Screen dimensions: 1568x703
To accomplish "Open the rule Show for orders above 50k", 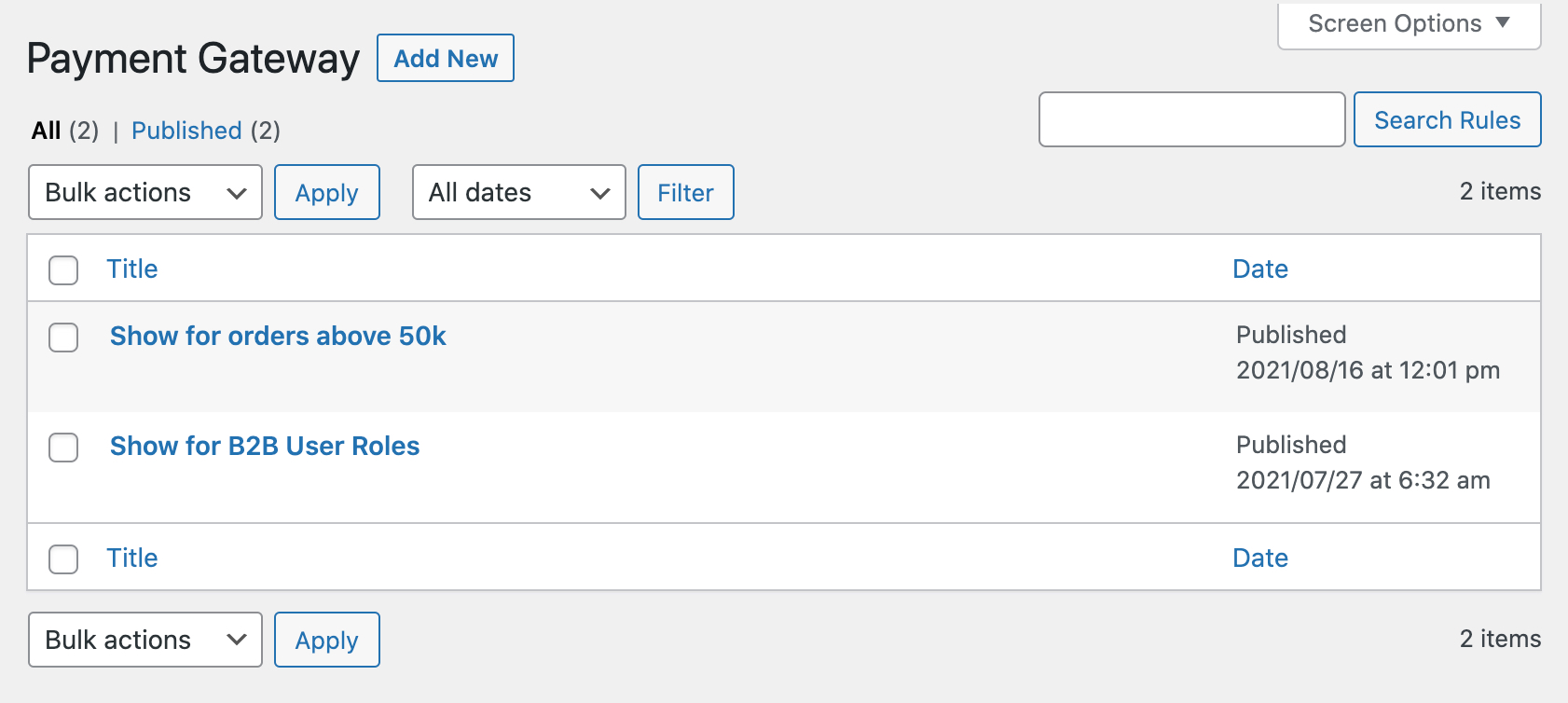I will click(277, 336).
